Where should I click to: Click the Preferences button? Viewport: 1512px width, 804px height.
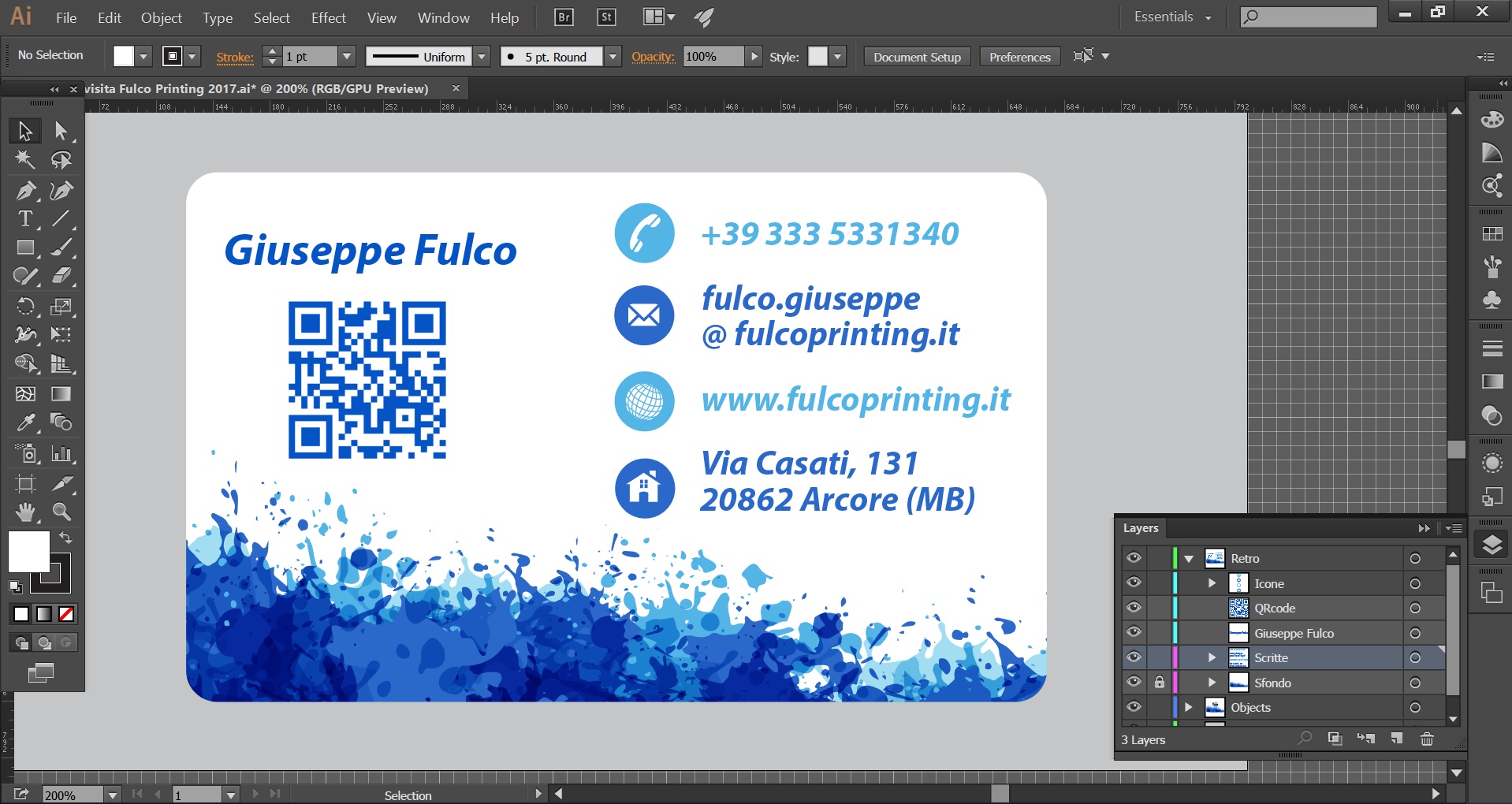click(1020, 57)
